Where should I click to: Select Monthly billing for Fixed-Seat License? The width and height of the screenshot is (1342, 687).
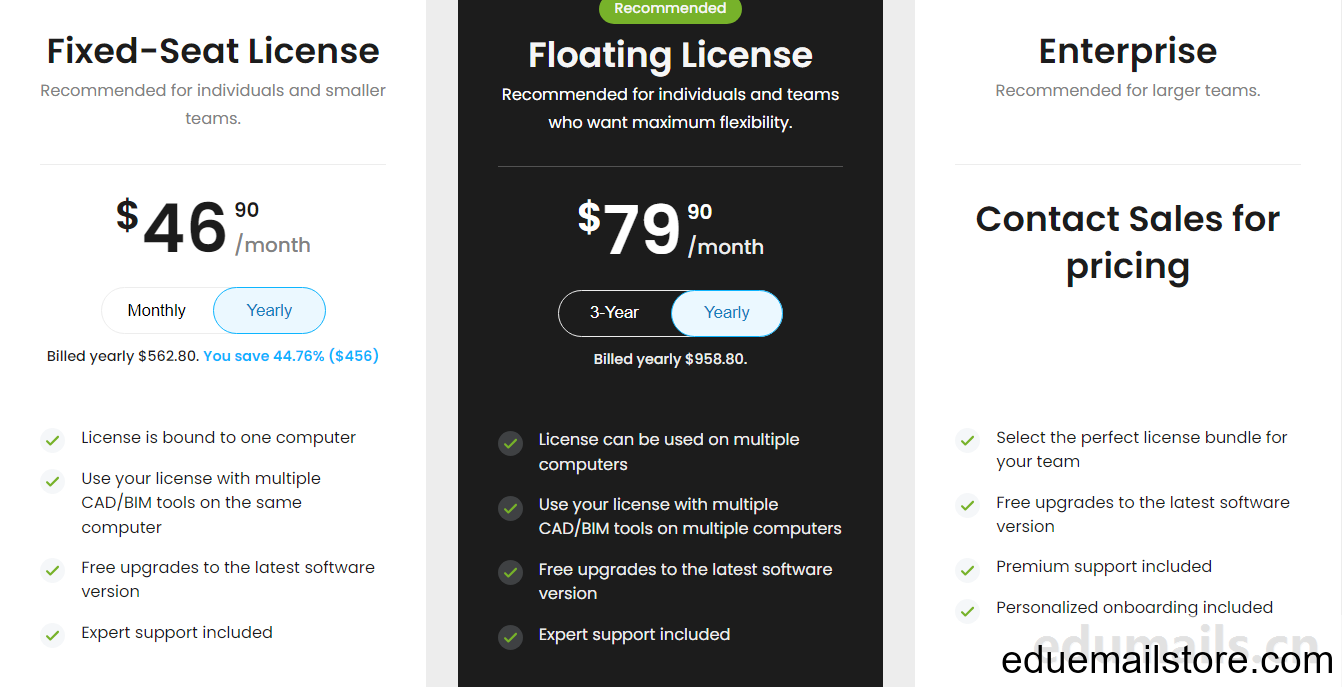[157, 311]
